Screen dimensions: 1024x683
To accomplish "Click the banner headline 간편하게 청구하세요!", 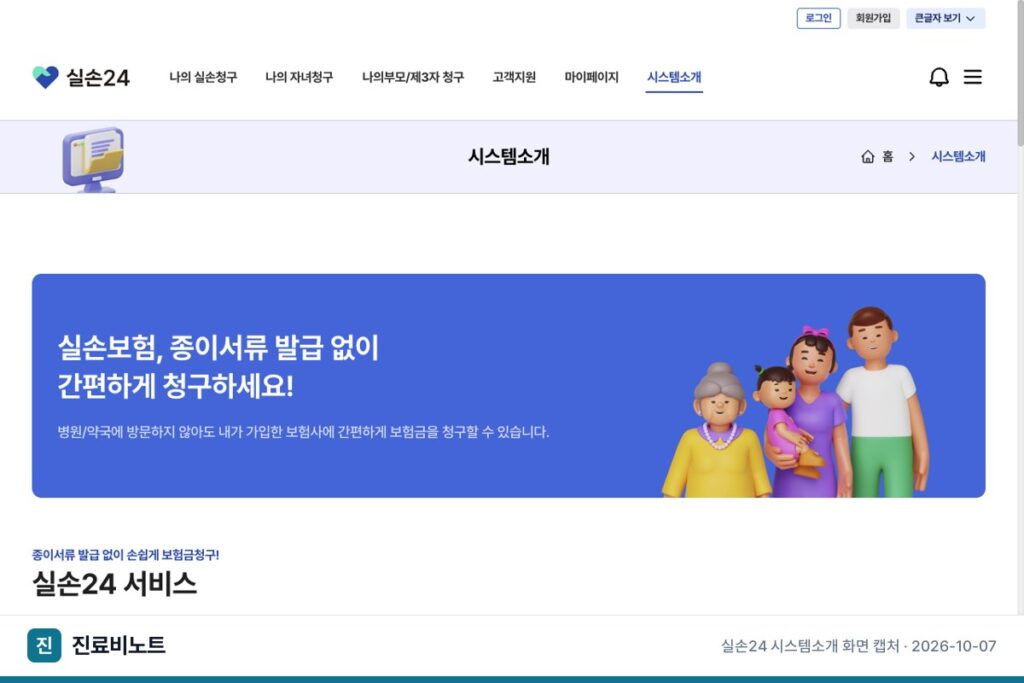I will (176, 386).
